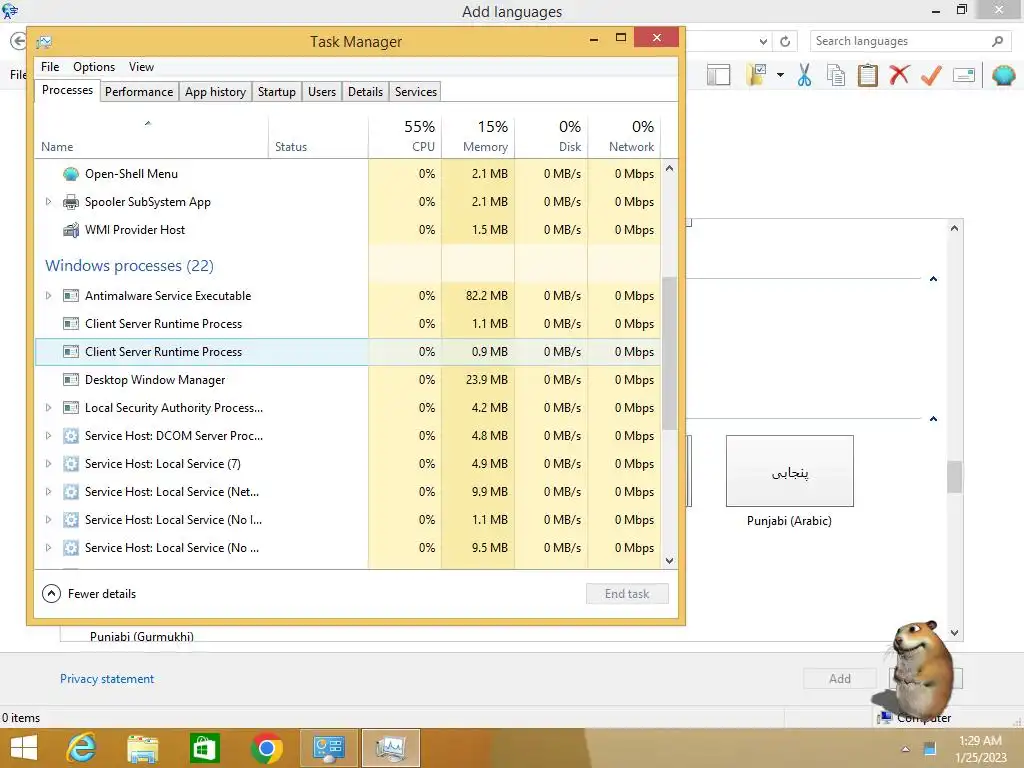Click the properties icon beside the checkmark
This screenshot has height=768, width=1024.
point(964,76)
